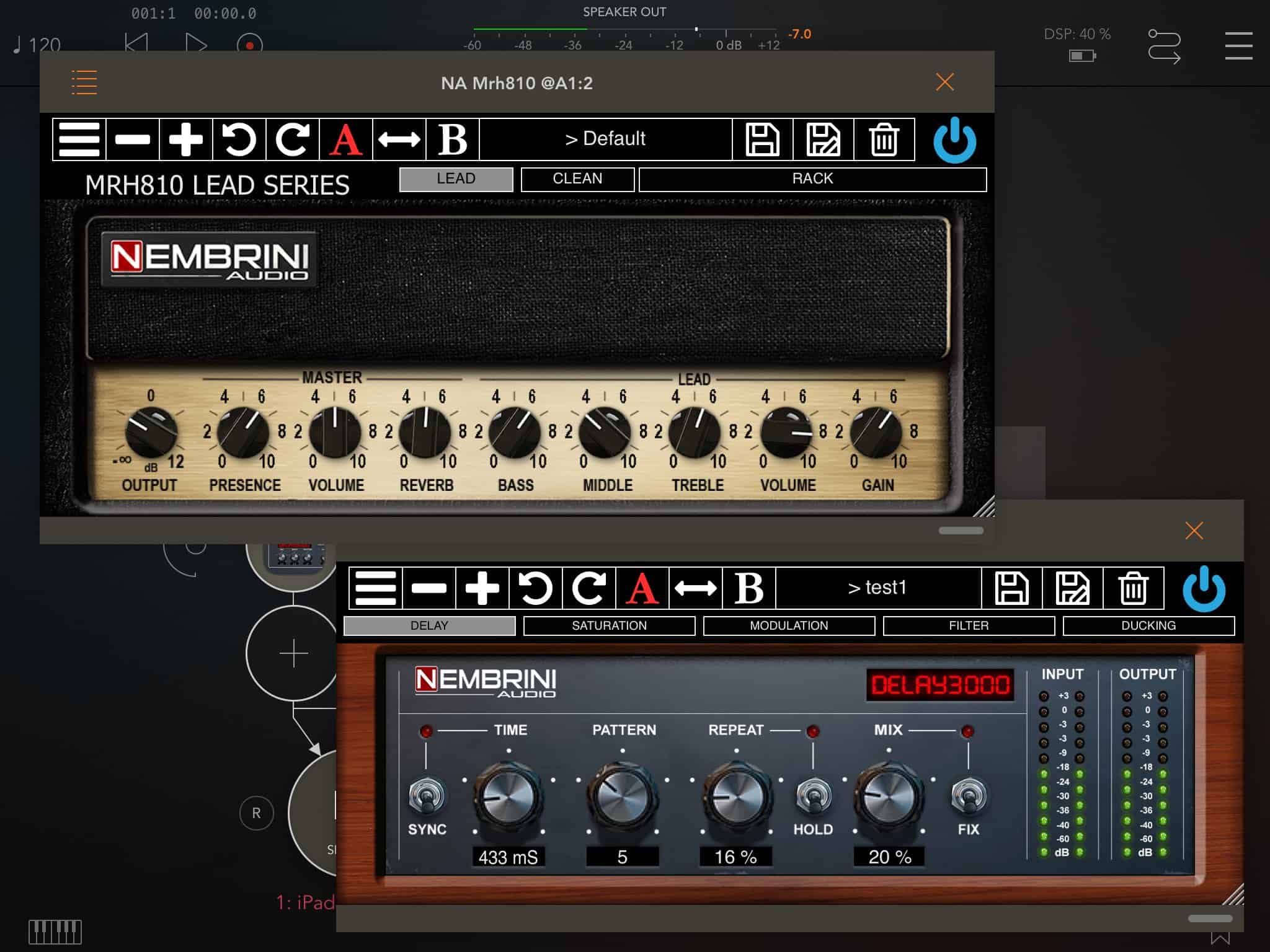1270x952 pixels.
Task: Click the record button in transport
Action: 249,45
